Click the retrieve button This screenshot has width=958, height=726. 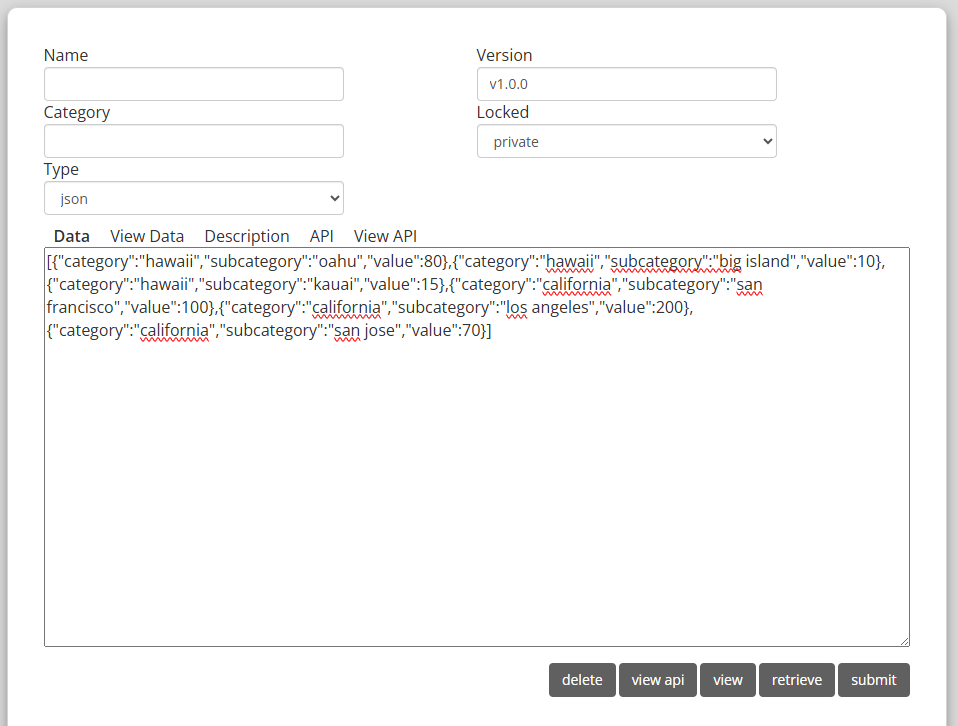(797, 680)
